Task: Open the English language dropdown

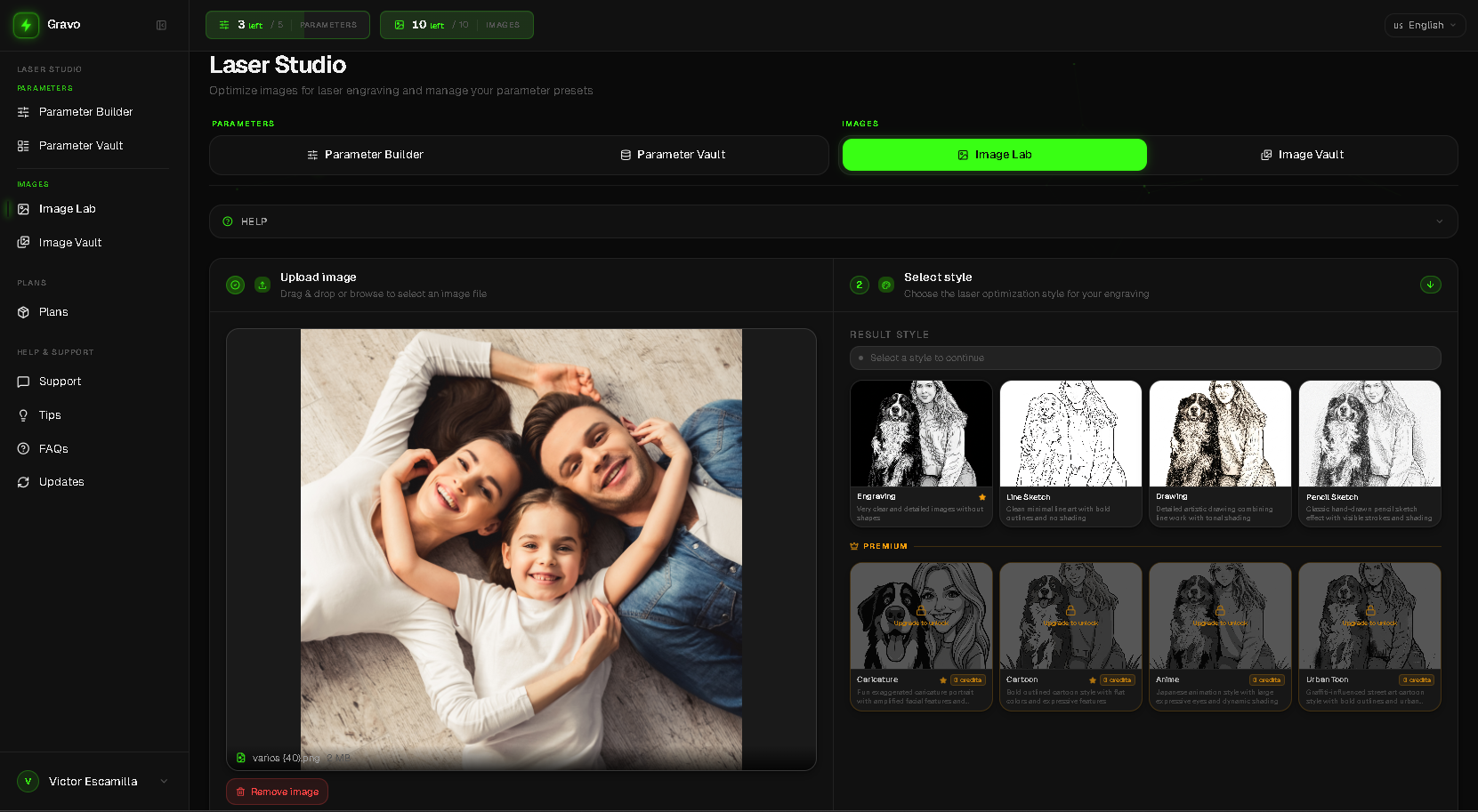Action: pos(1425,25)
